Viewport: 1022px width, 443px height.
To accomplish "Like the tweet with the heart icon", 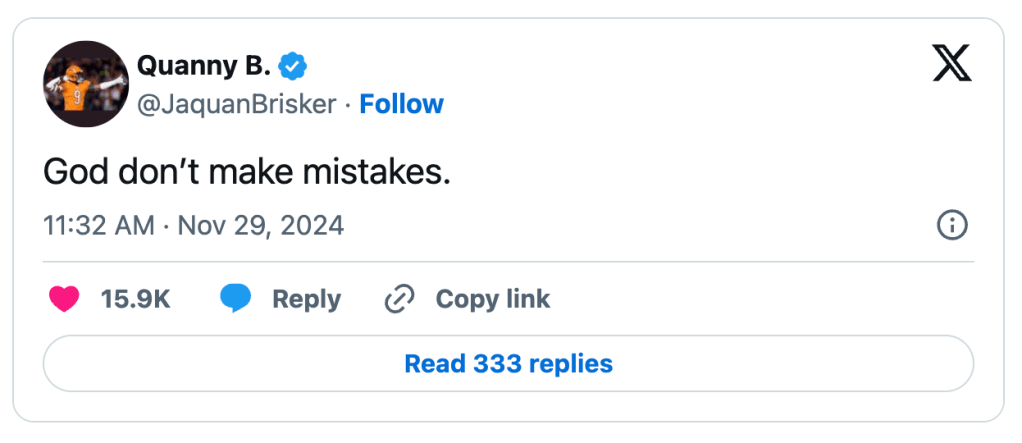I will coord(64,298).
